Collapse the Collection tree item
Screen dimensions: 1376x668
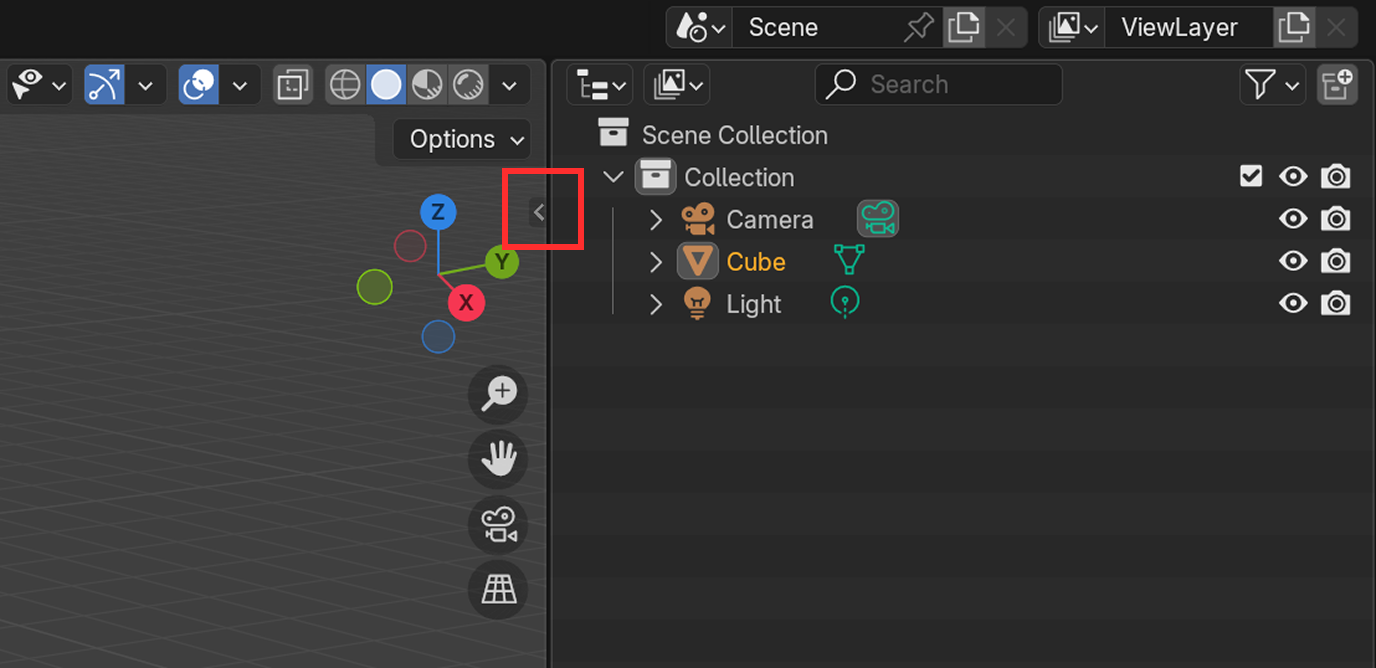(x=613, y=178)
